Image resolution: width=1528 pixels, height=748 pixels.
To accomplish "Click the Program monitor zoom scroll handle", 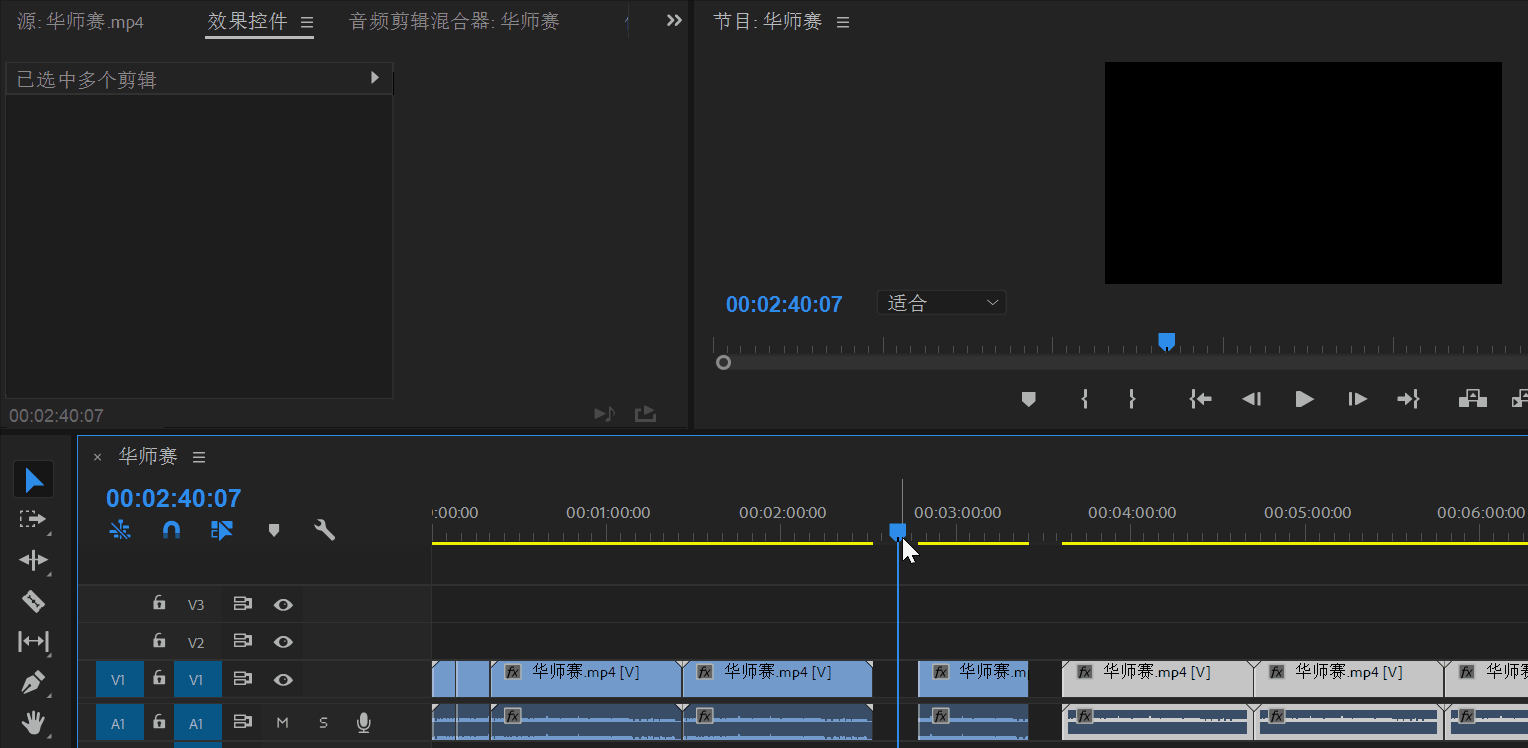I will [723, 362].
